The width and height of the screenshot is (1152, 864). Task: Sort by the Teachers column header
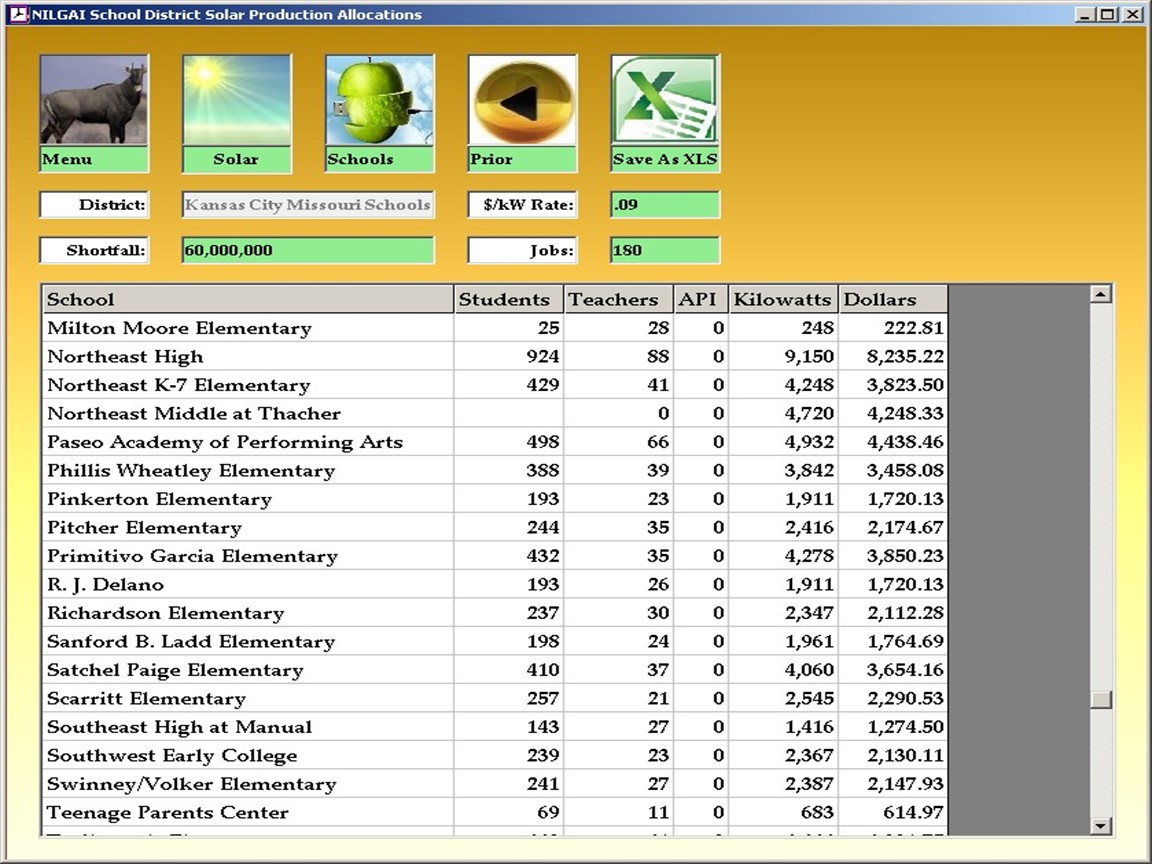click(618, 299)
